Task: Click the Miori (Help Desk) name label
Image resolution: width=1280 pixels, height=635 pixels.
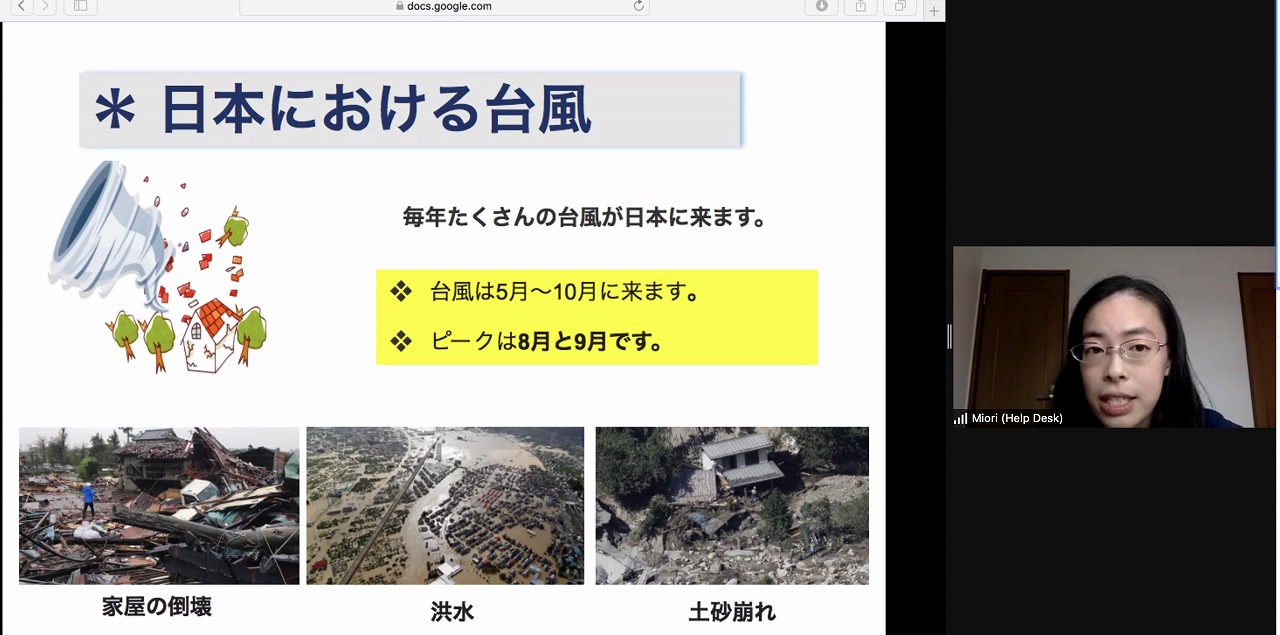Action: pyautogui.click(x=1017, y=418)
